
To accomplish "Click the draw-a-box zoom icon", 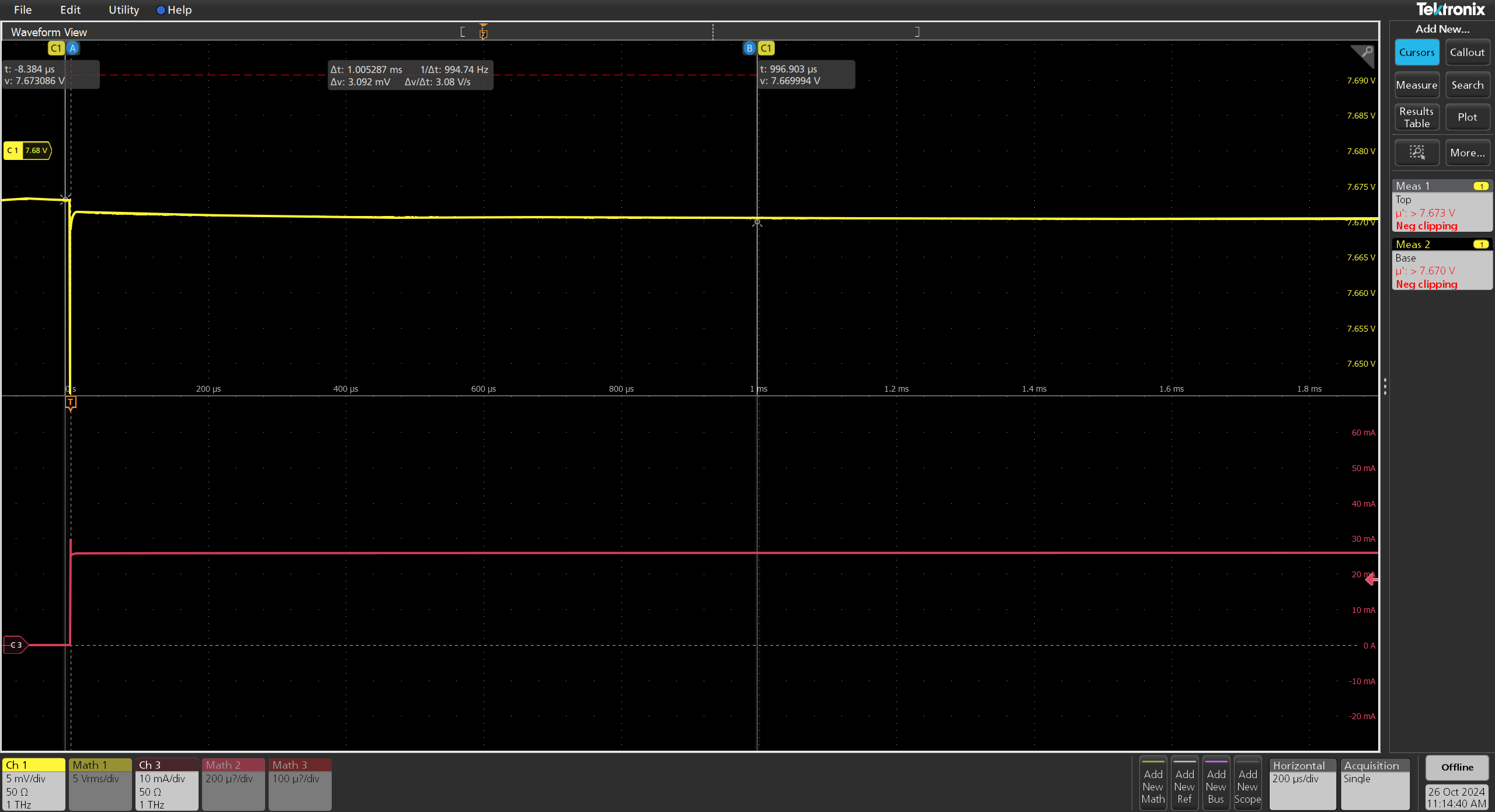I will [1364, 57].
